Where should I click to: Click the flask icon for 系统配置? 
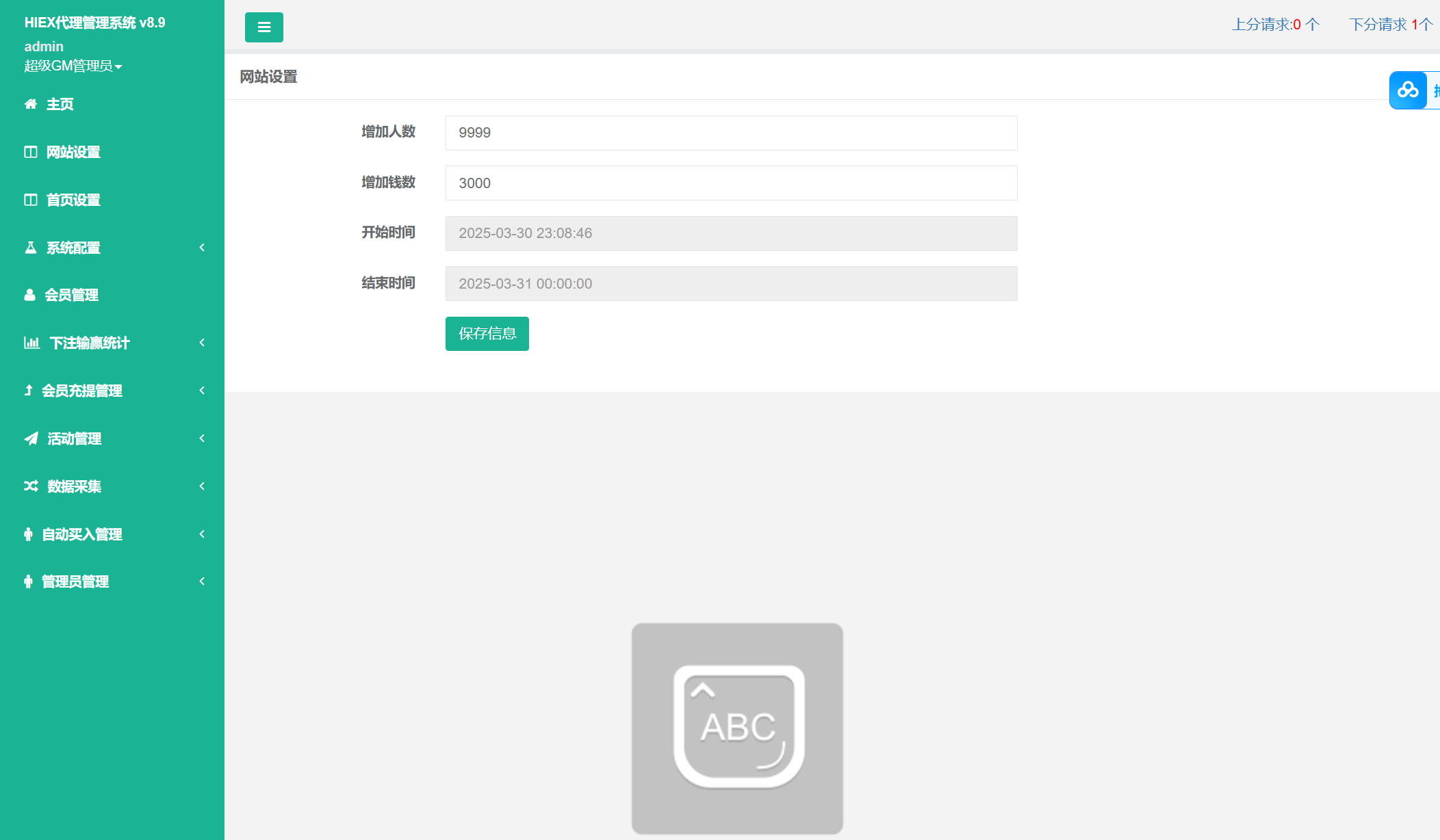(x=31, y=248)
